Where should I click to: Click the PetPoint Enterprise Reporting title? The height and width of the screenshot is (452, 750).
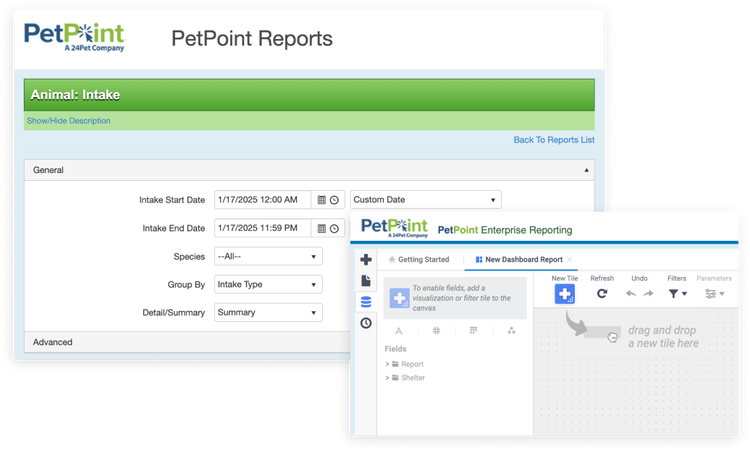click(x=505, y=230)
